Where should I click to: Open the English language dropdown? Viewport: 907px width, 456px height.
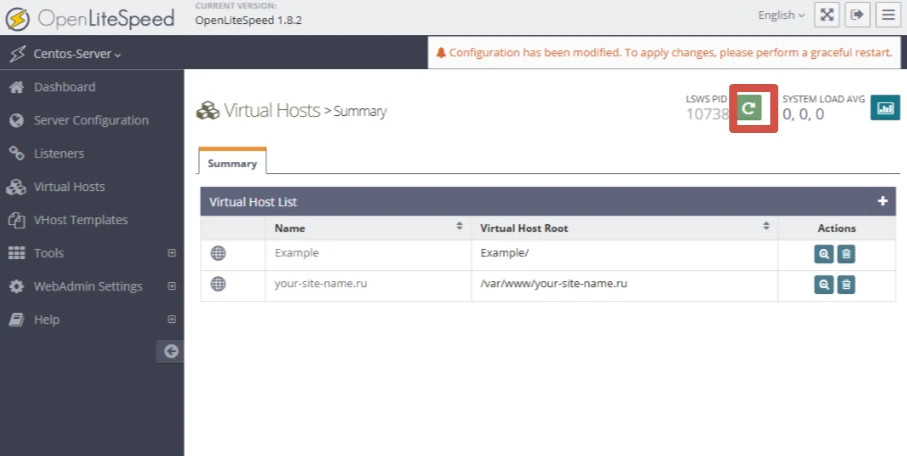click(x=781, y=15)
